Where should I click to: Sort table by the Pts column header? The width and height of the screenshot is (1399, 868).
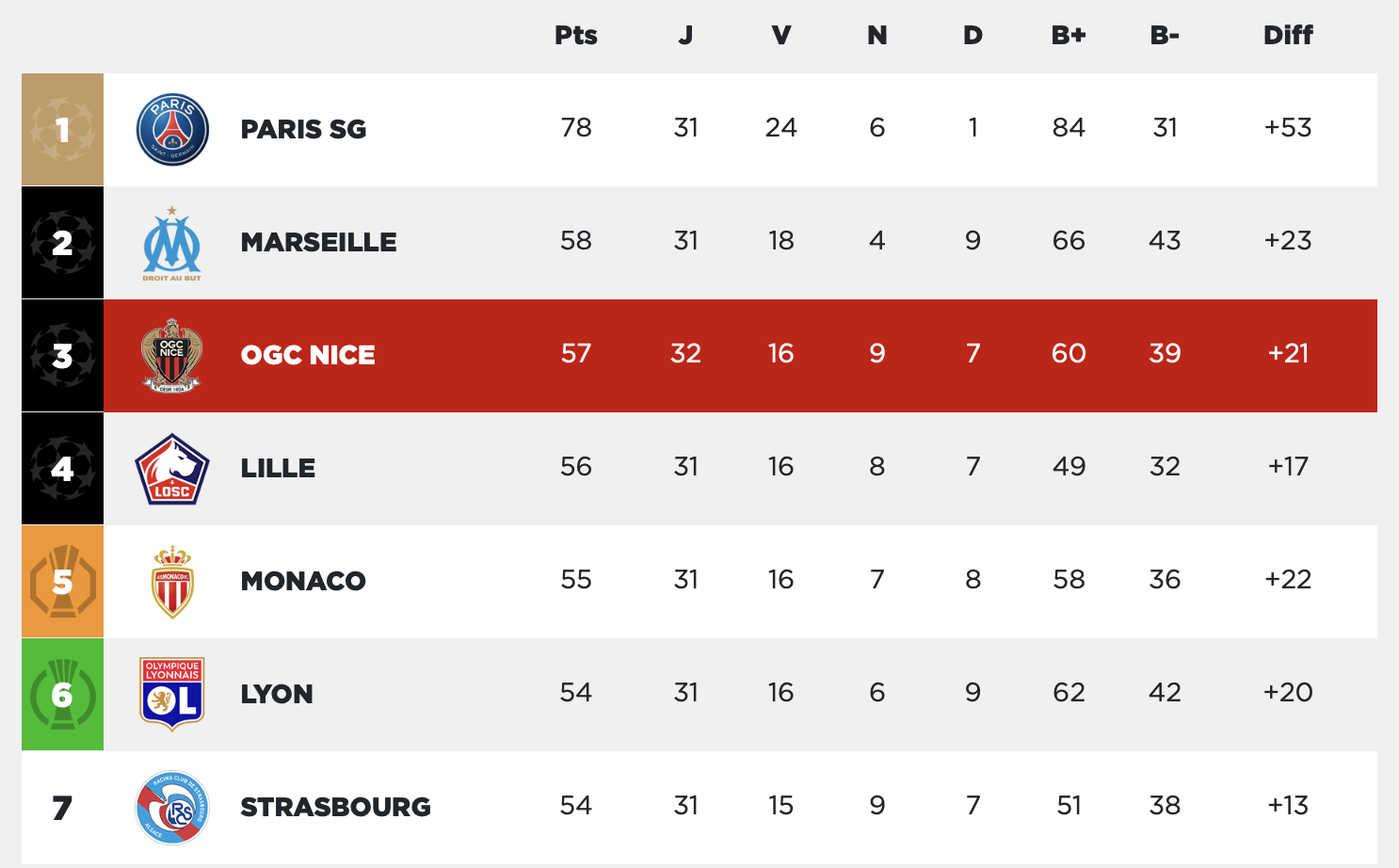(576, 35)
